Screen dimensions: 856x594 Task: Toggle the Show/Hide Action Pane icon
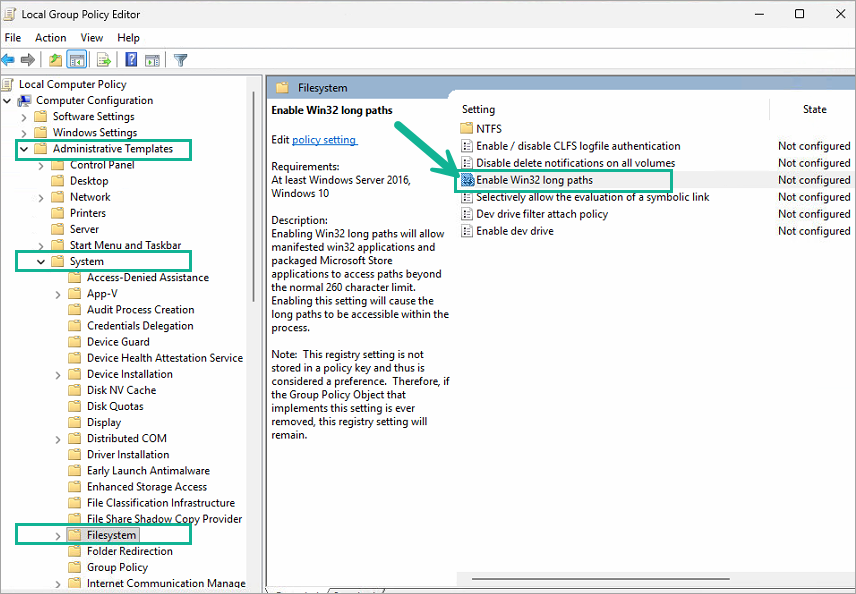tap(152, 60)
